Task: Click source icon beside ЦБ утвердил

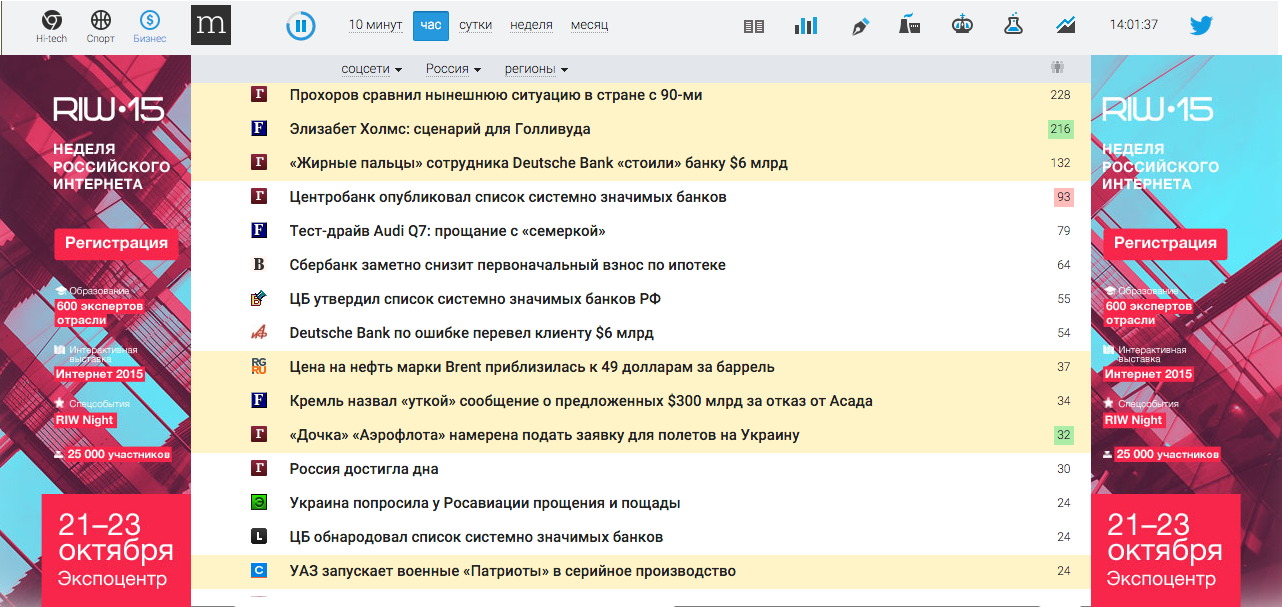Action: point(259,299)
